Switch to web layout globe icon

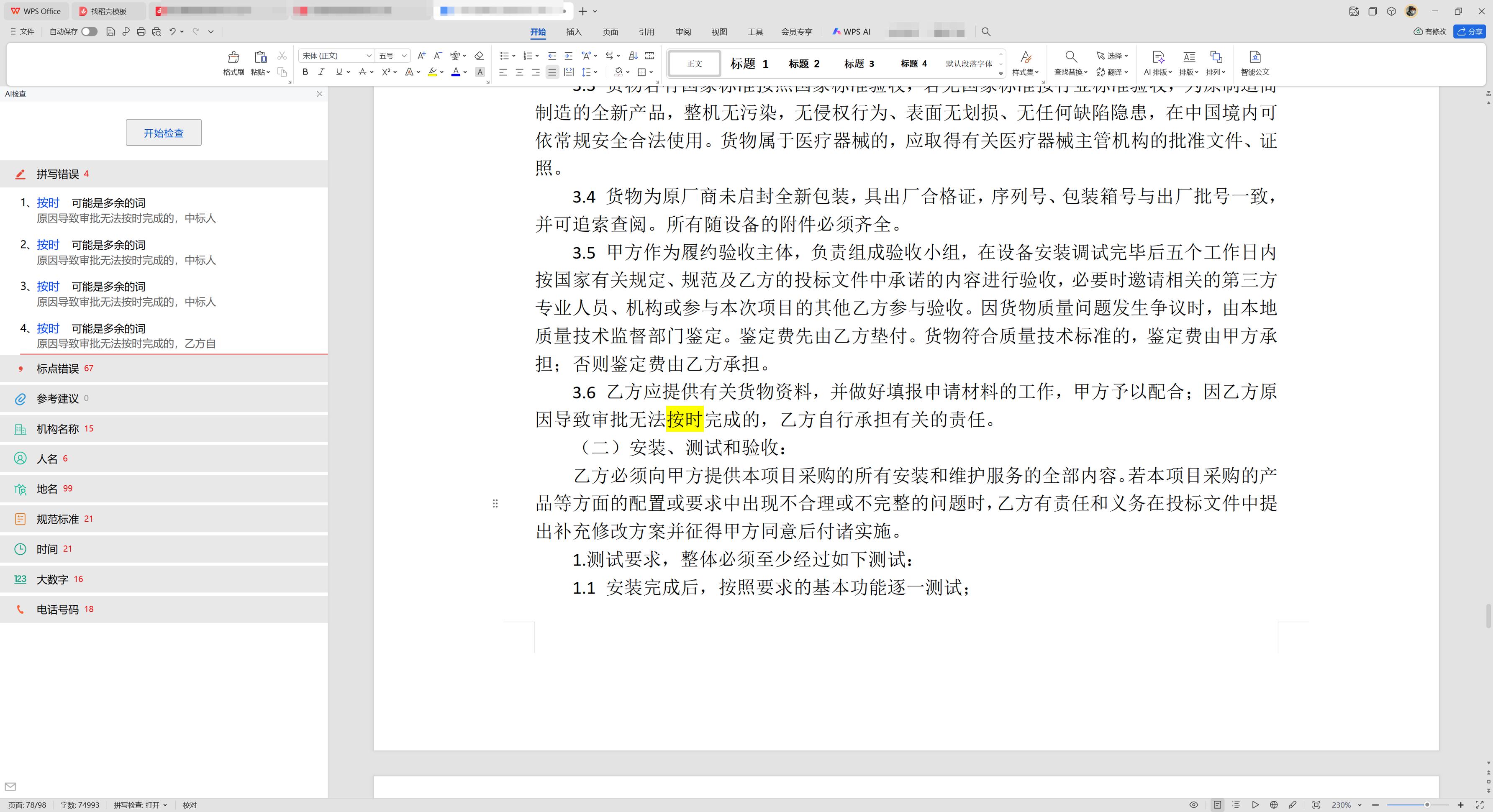click(x=1274, y=805)
